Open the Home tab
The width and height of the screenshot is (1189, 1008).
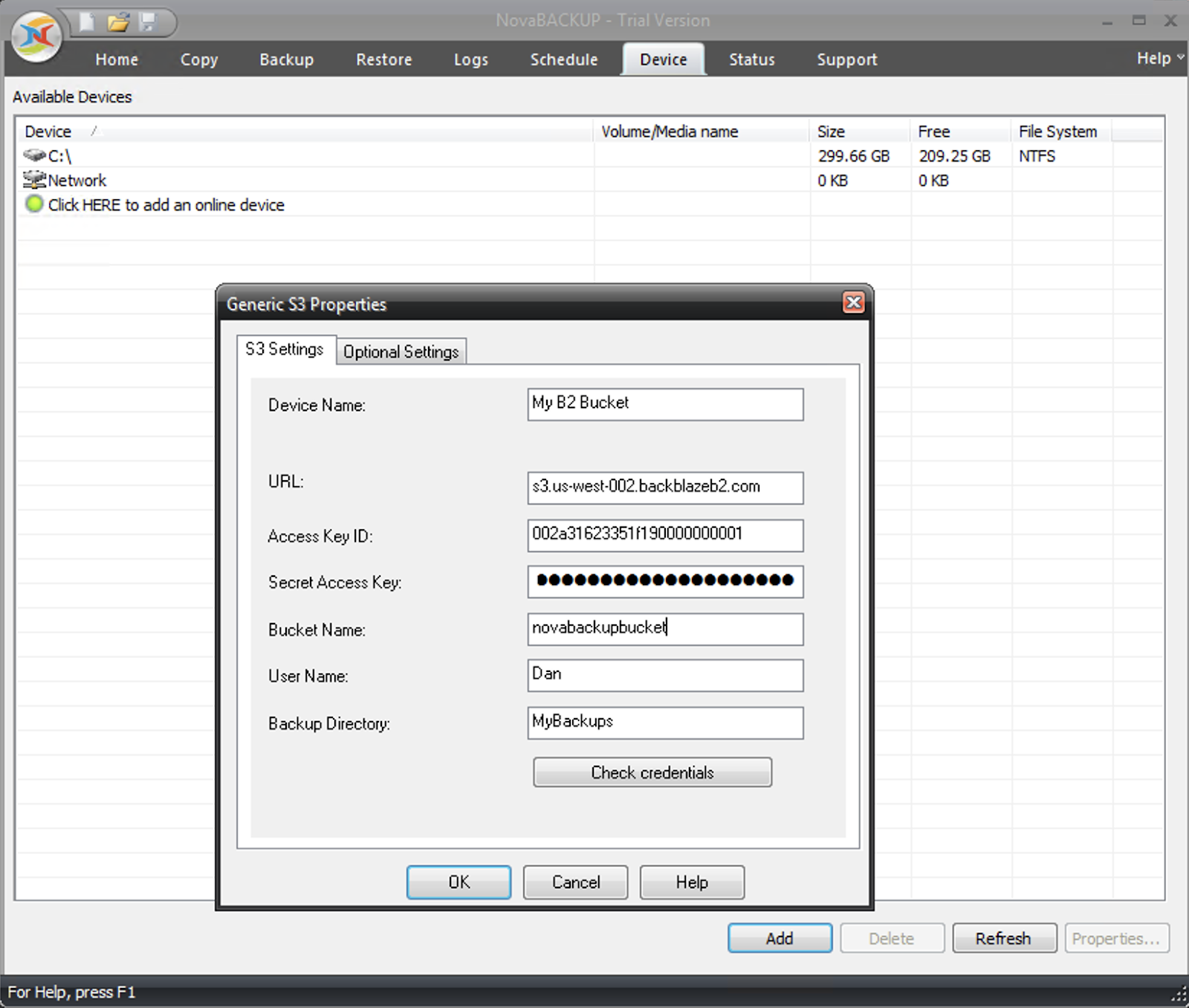coord(117,59)
